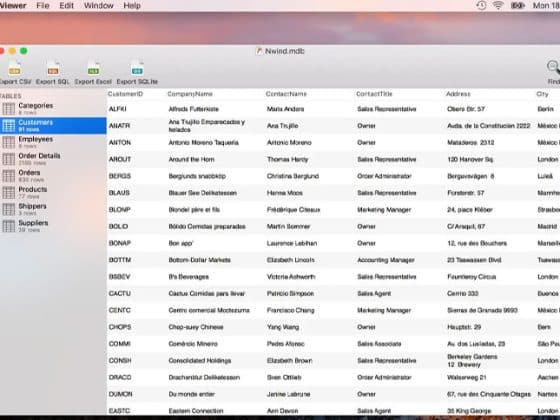This screenshot has height=420, width=560.
Task: Click the ALFKI customer ID cell
Action: tap(118, 109)
